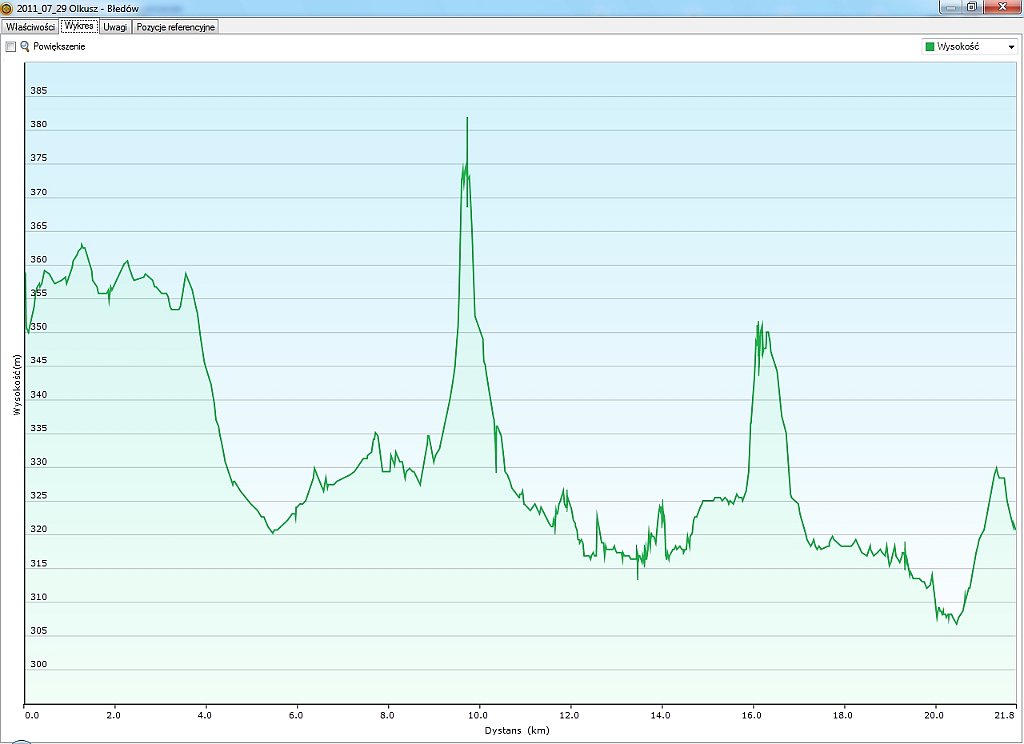
Task: Switch to the Właściwości tab
Action: pos(30,27)
